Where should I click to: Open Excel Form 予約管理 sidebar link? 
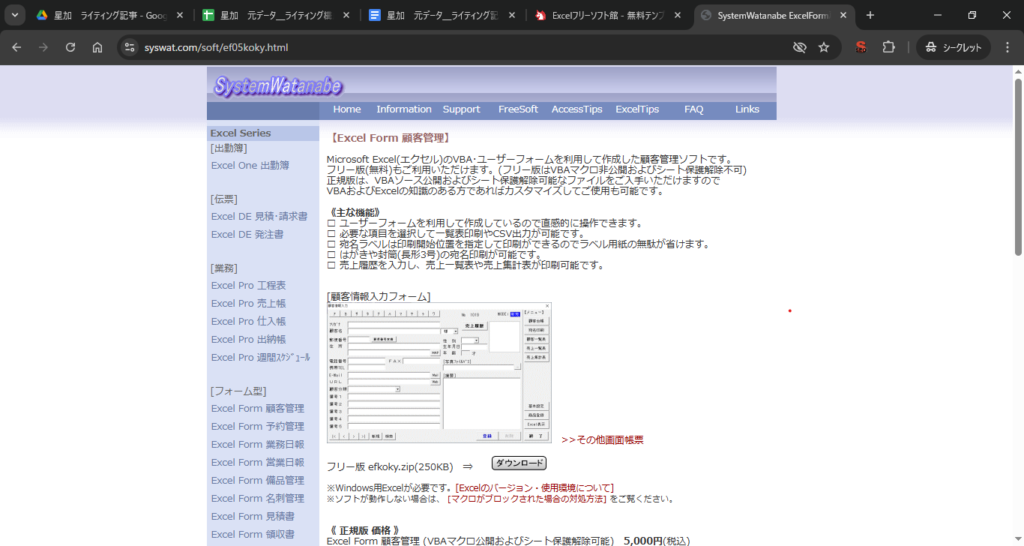[x=257, y=426]
